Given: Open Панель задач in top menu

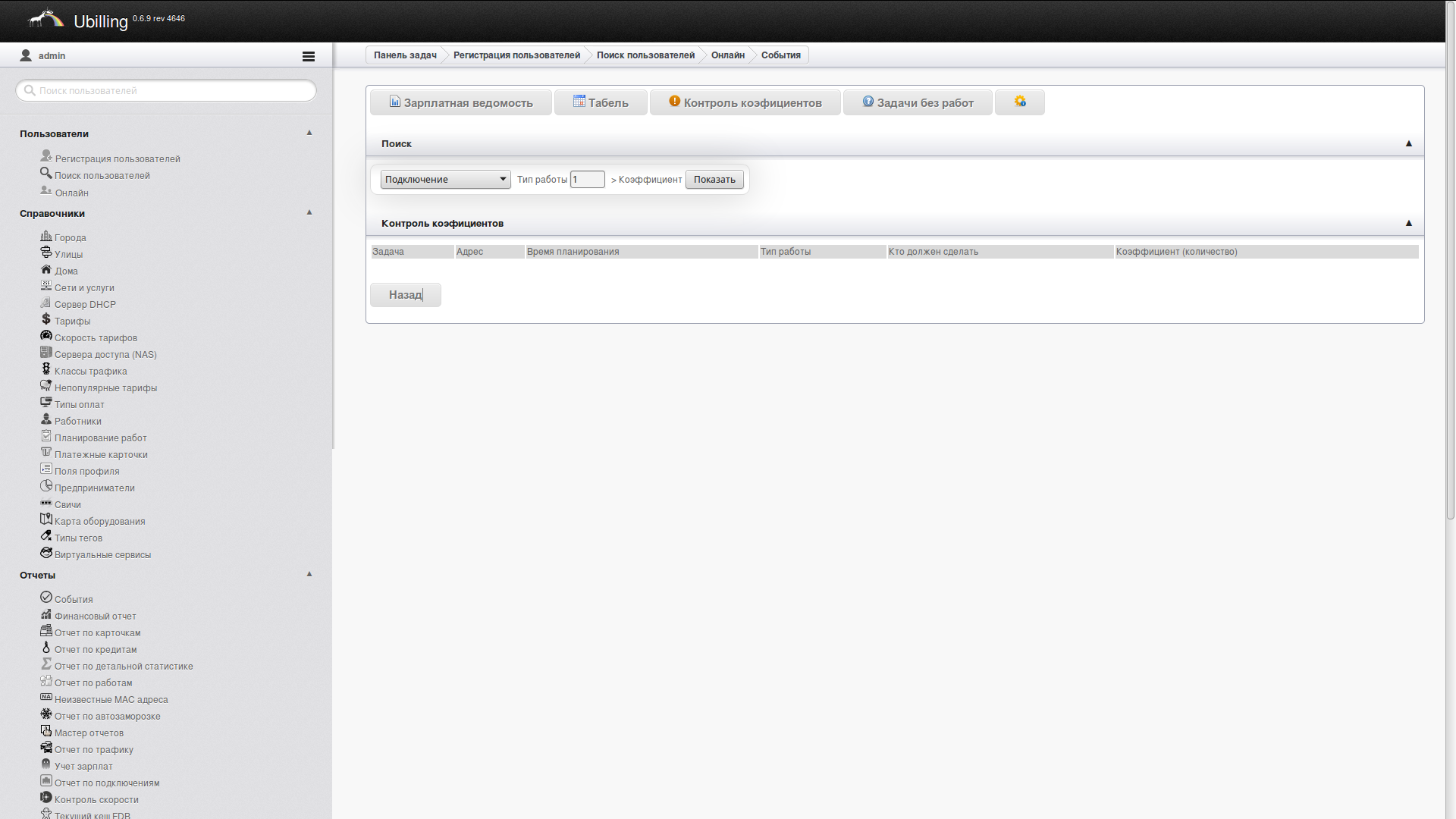Looking at the screenshot, I should tap(405, 55).
